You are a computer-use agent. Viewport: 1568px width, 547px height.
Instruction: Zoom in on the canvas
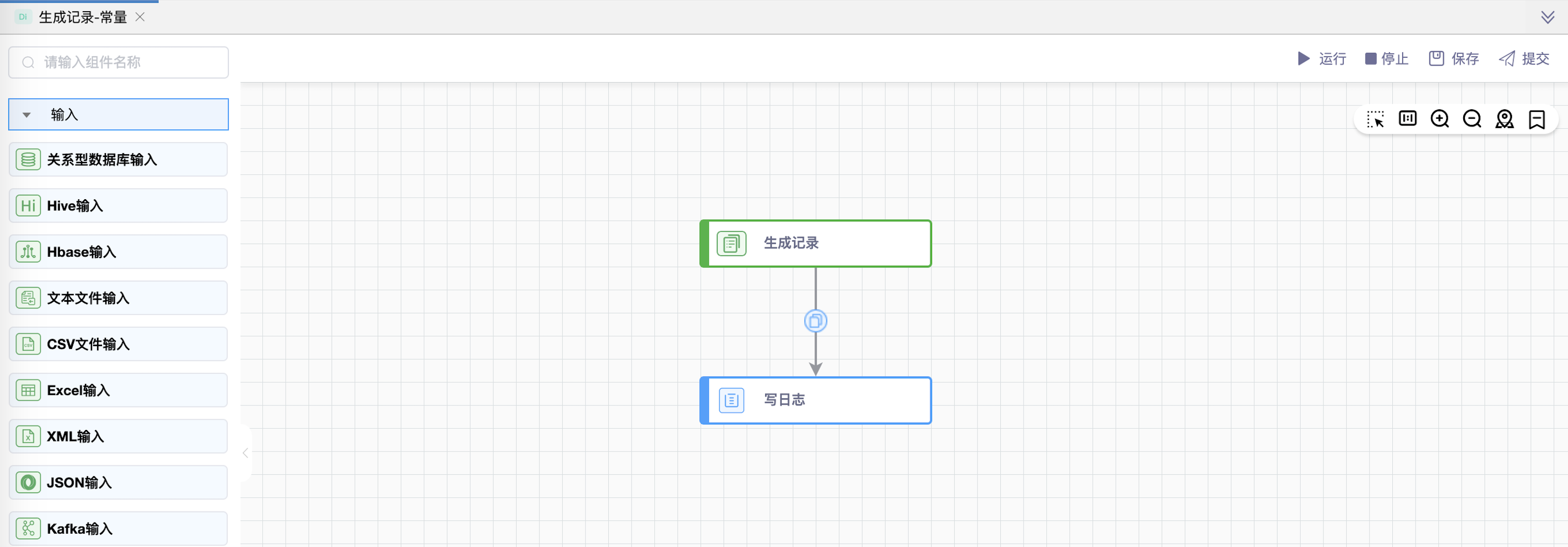(1440, 119)
